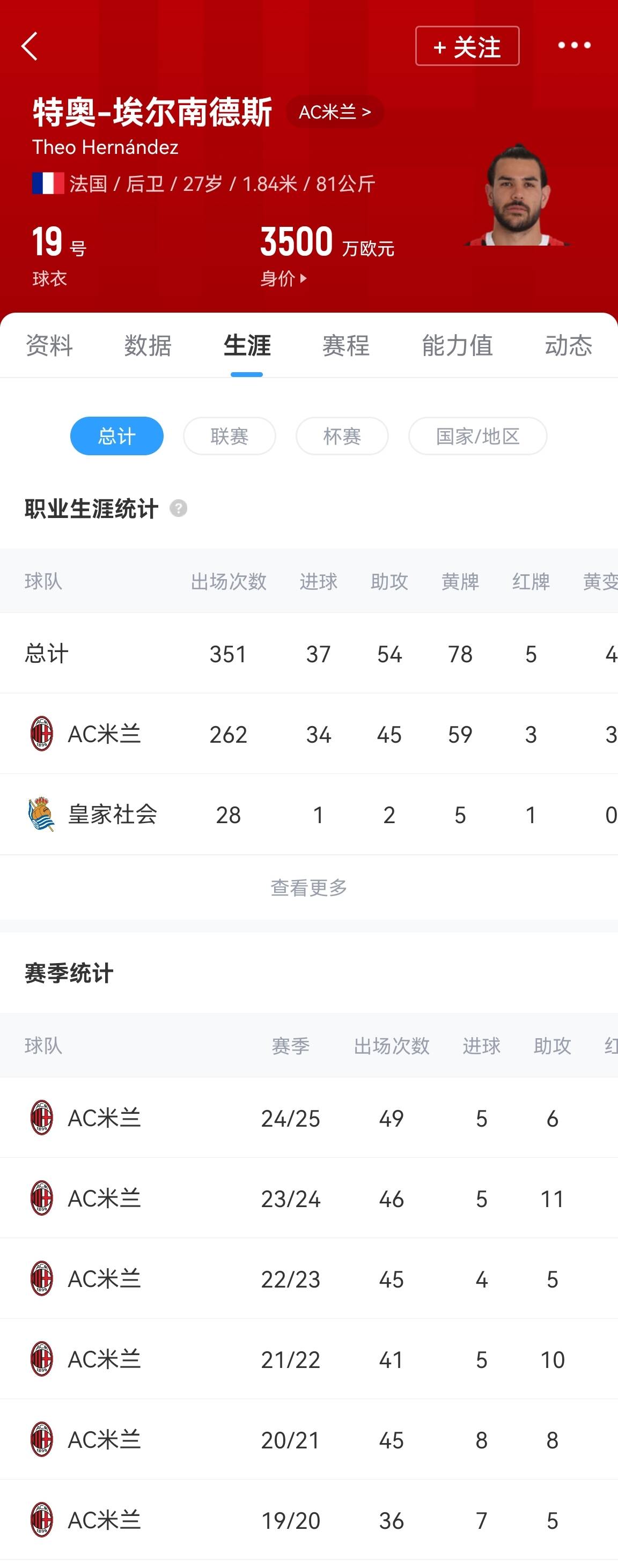The width and height of the screenshot is (618, 1568).
Task: Switch to the 数据 tab
Action: tap(148, 345)
